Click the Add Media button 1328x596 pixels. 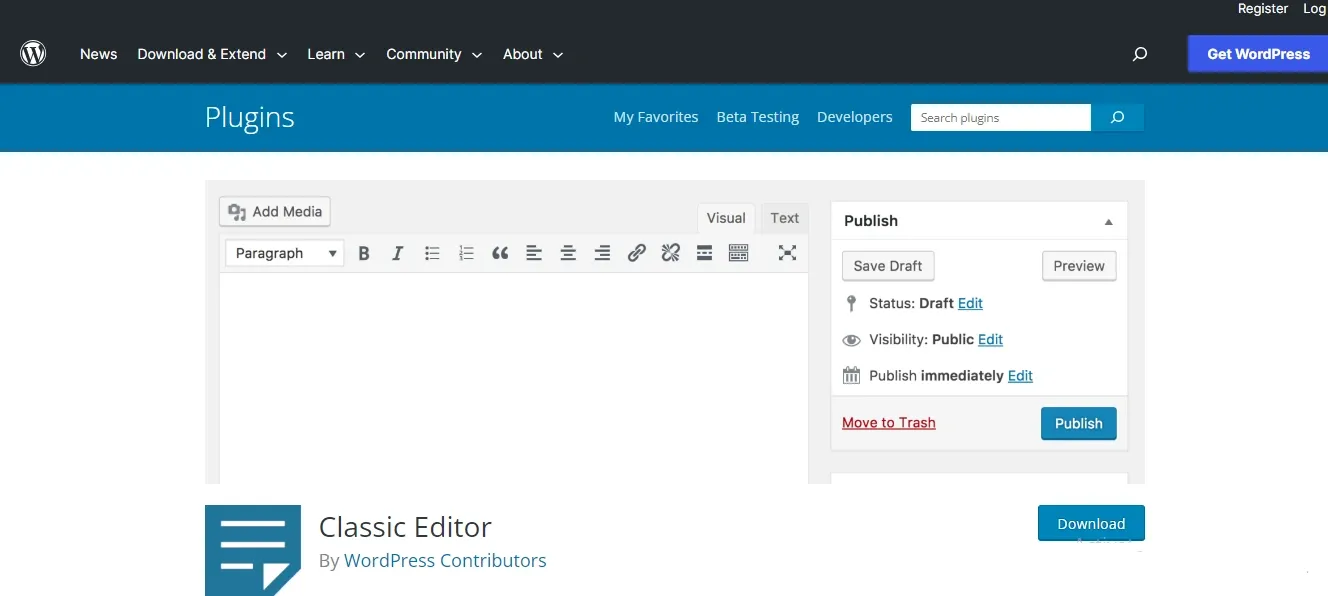[x=275, y=211]
